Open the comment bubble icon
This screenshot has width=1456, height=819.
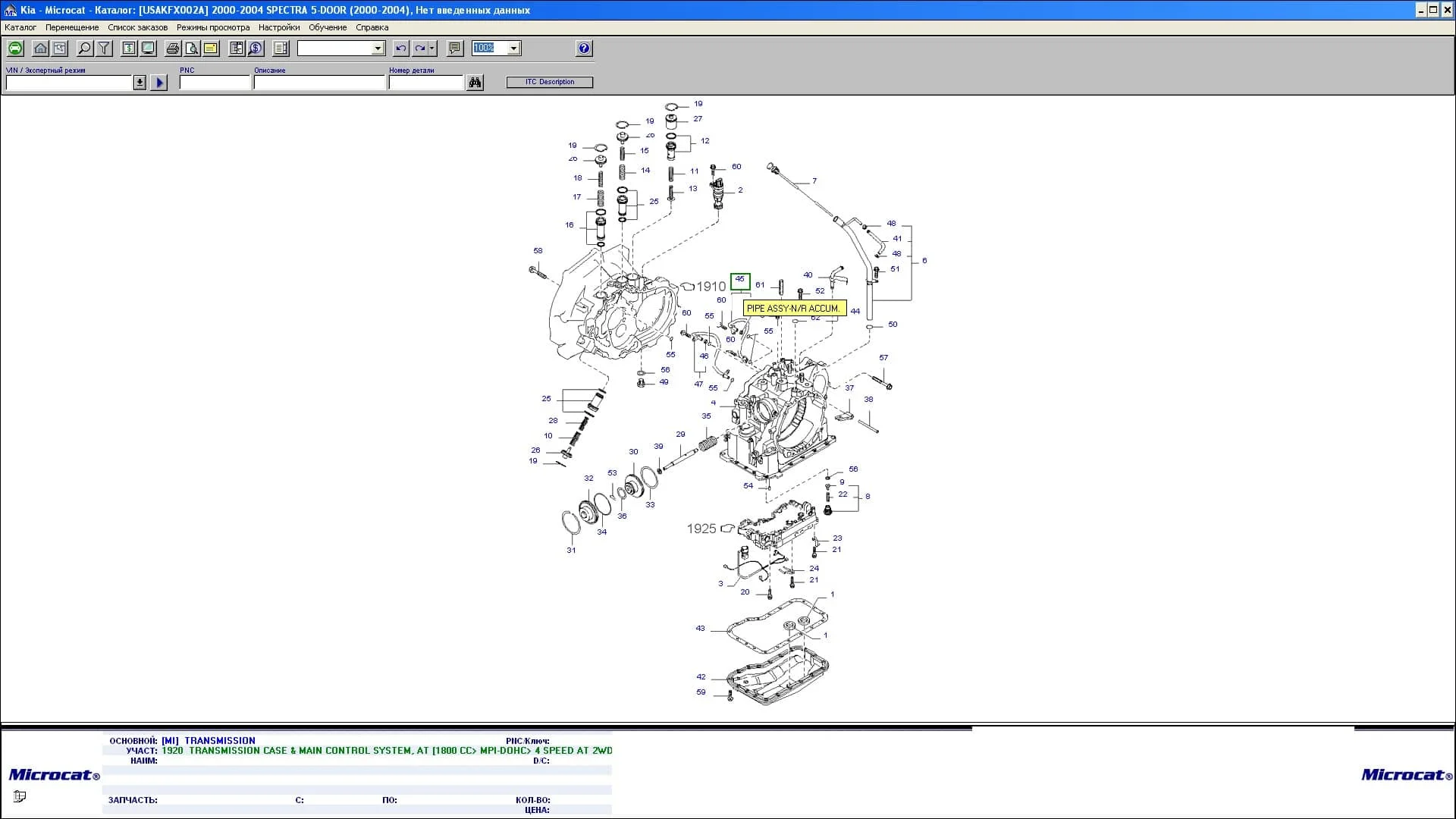pos(455,49)
